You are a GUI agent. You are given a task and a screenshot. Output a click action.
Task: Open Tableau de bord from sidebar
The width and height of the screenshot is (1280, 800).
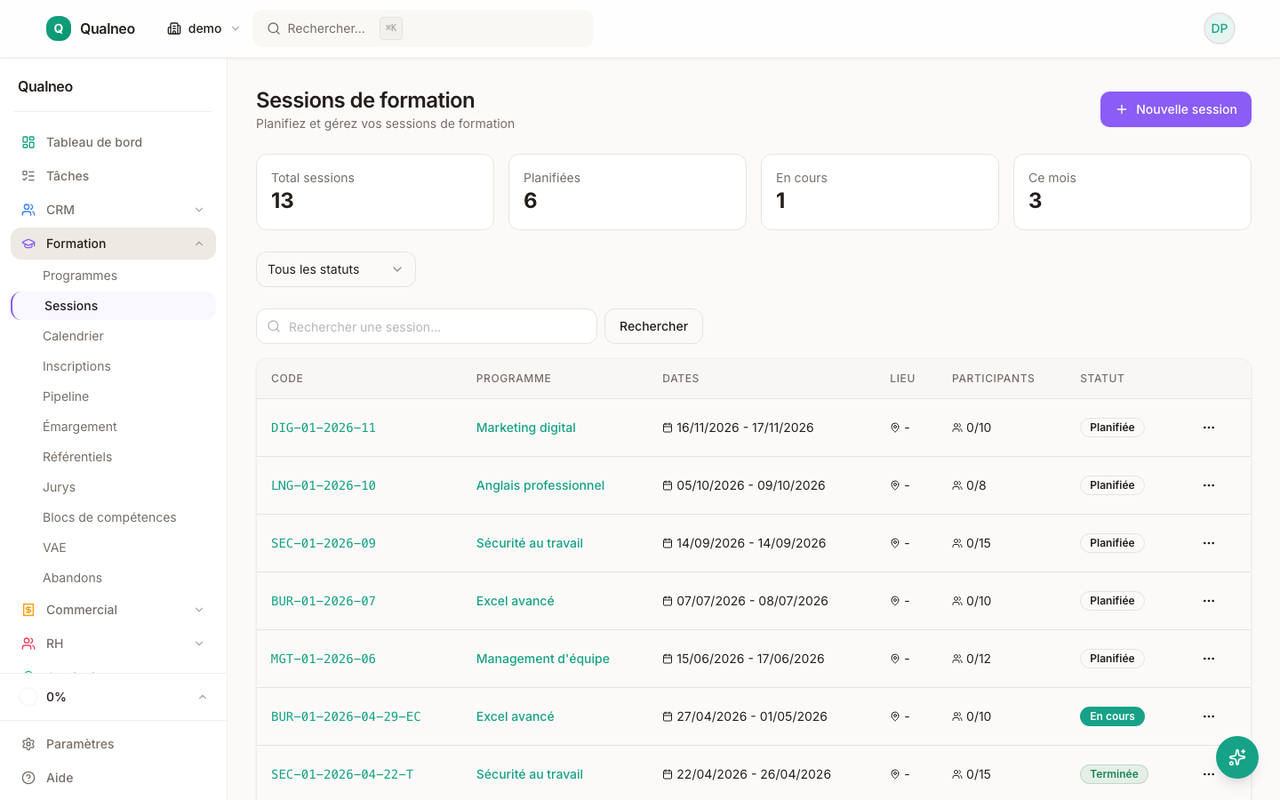pos(113,142)
